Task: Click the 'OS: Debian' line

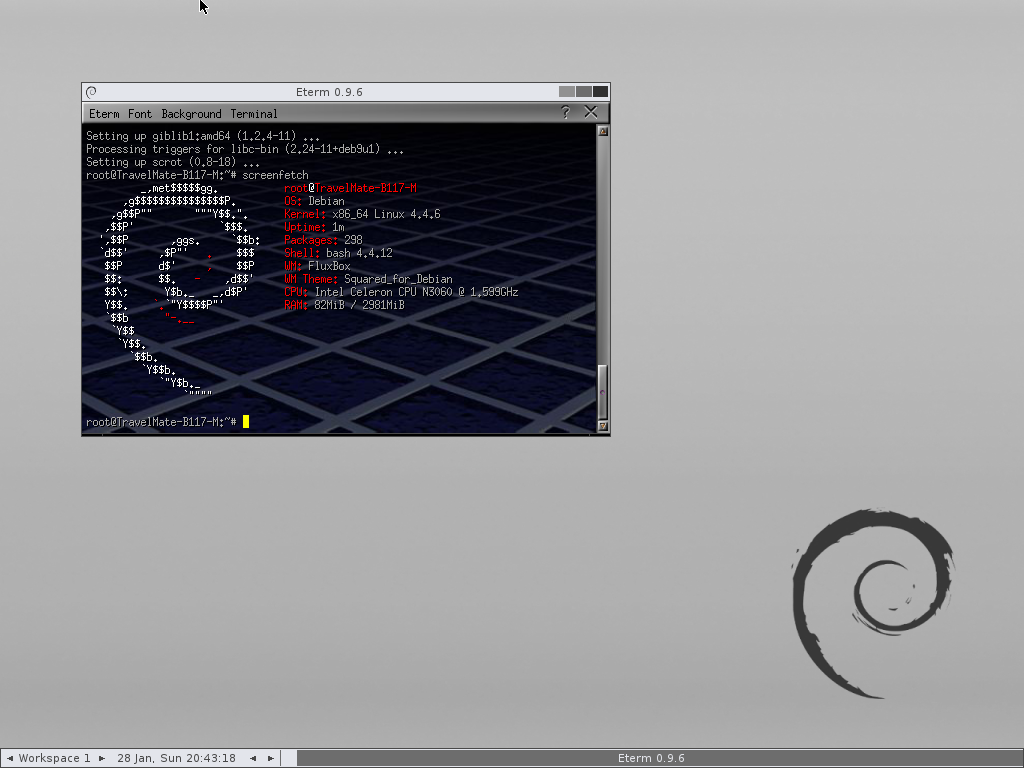Action: pos(314,201)
